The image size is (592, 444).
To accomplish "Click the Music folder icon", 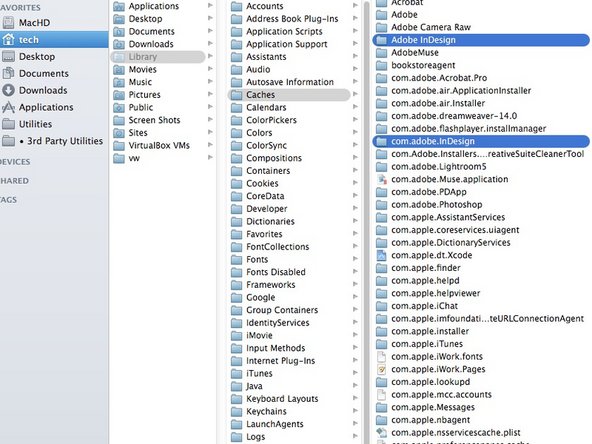I will 119,82.
